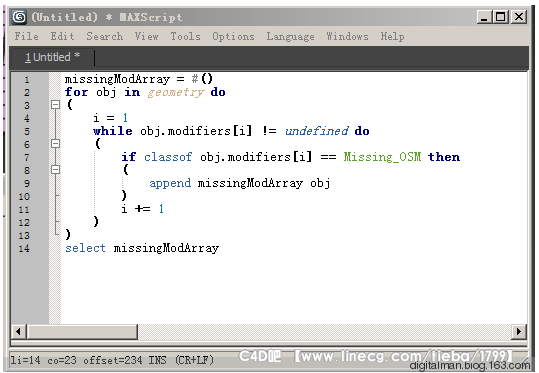Minimize the MAXScript editor window
The image size is (539, 373).
pyautogui.click(x=485, y=17)
